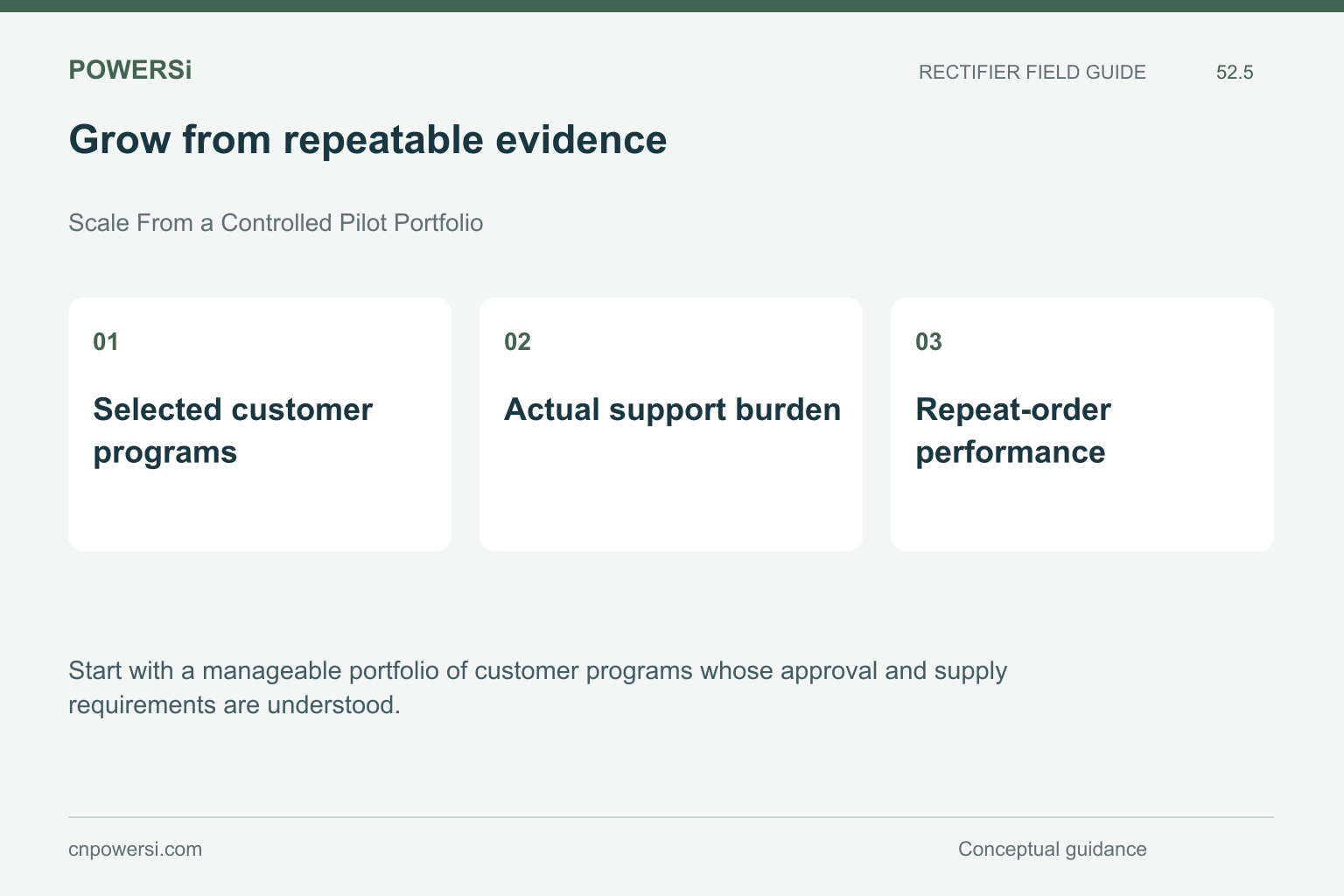Click the card number 02
This screenshot has width=1344, height=896.
pyautogui.click(x=517, y=342)
